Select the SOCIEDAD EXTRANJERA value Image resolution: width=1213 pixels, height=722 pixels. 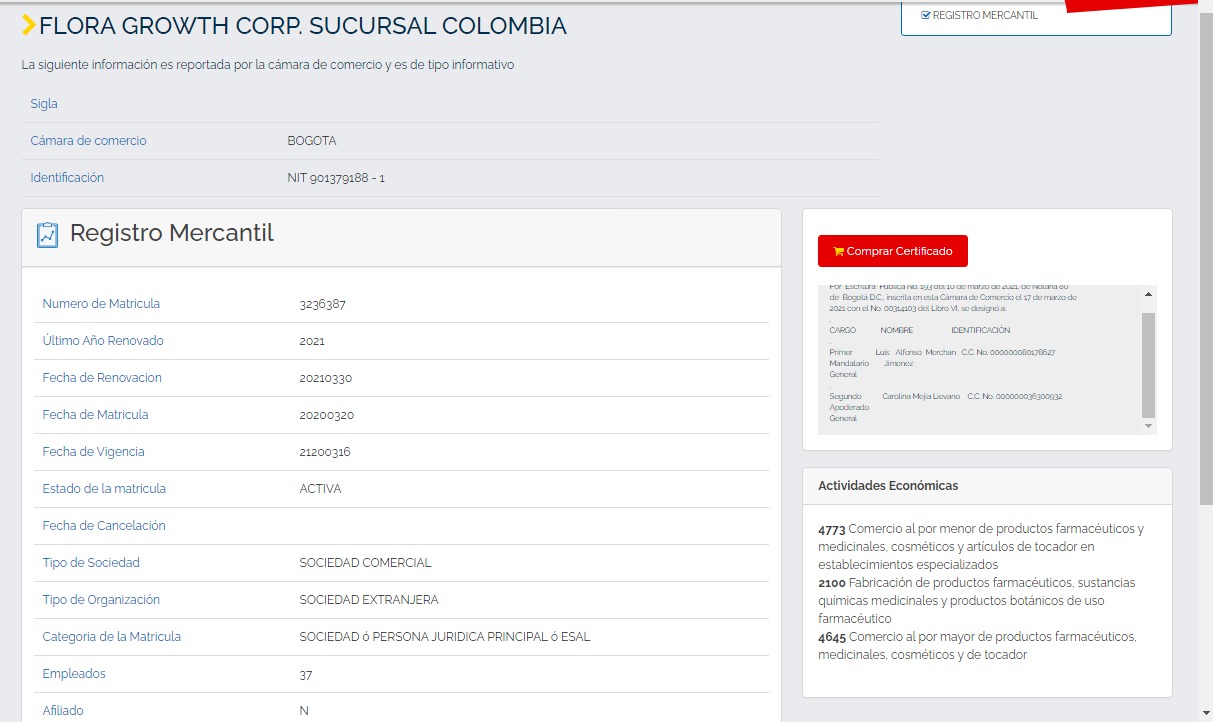click(369, 600)
